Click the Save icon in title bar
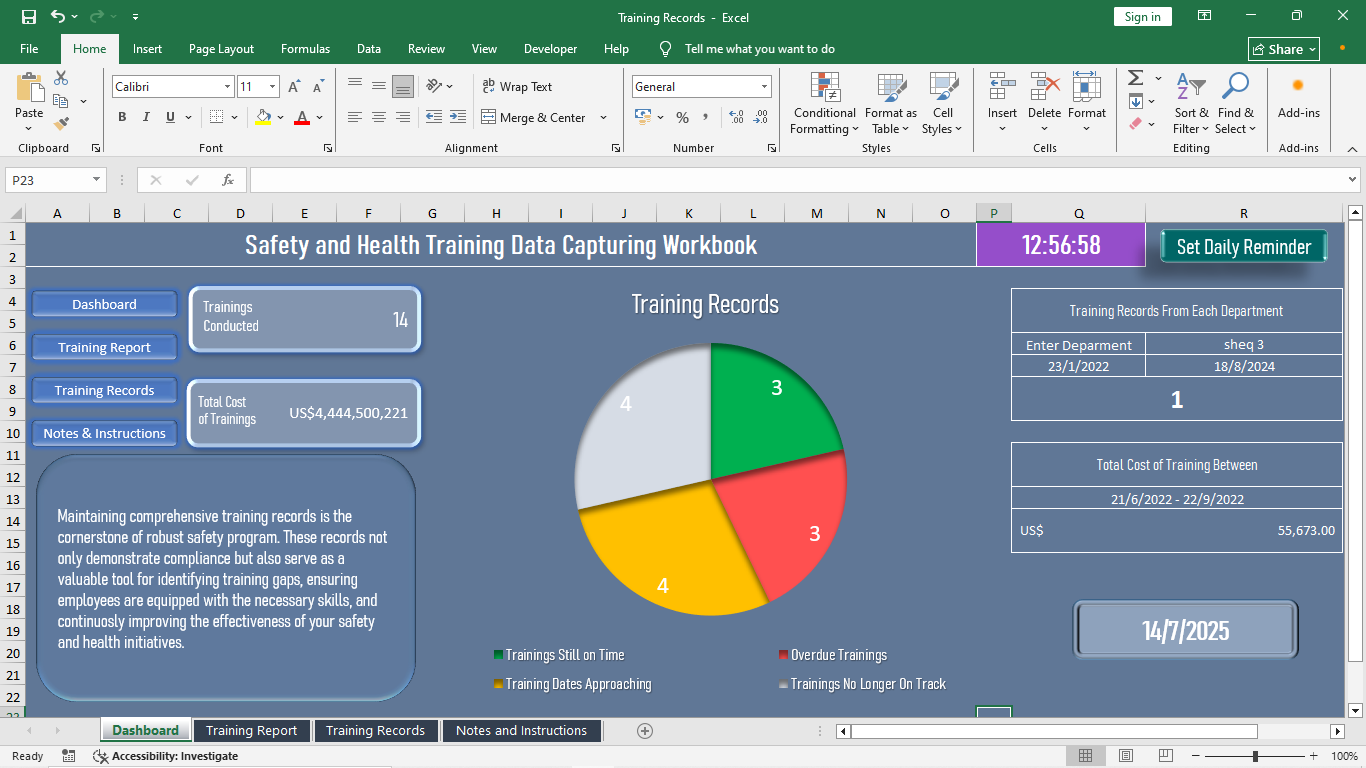 pos(29,17)
